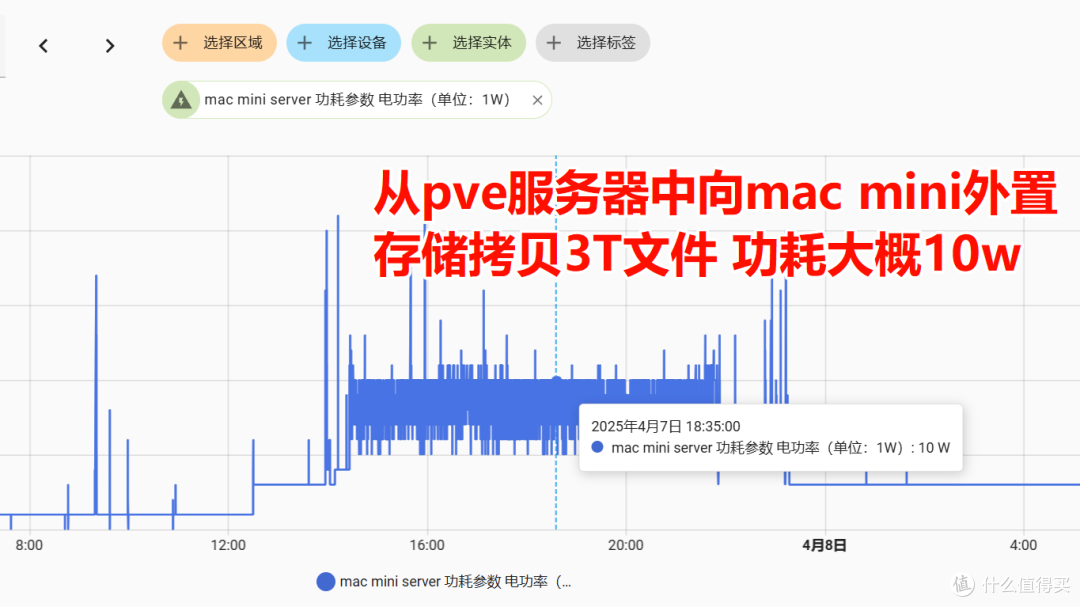Click power entity icon on mac mini chip
1080x607 pixels.
coord(181,100)
